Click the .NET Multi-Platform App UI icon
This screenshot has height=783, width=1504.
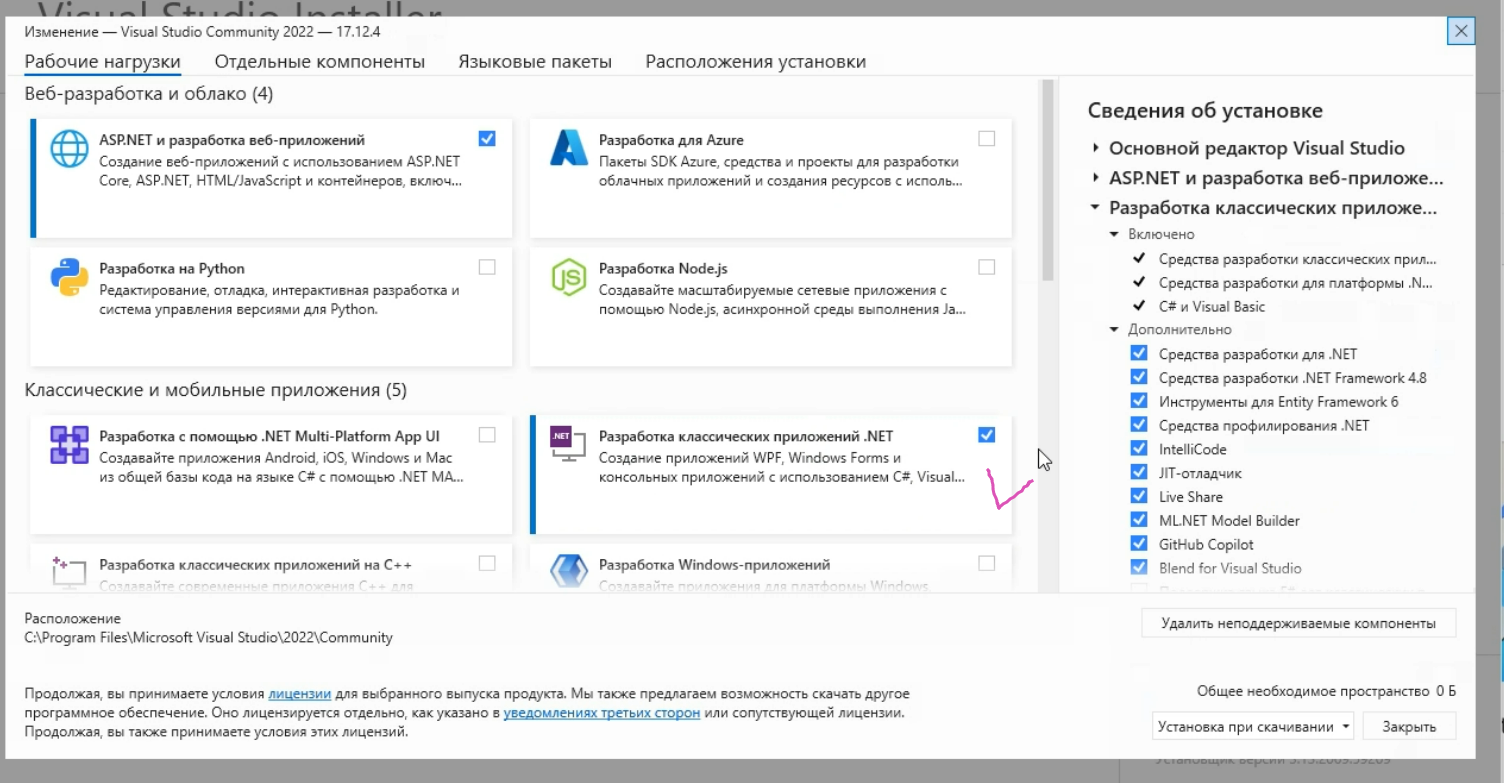[70, 445]
